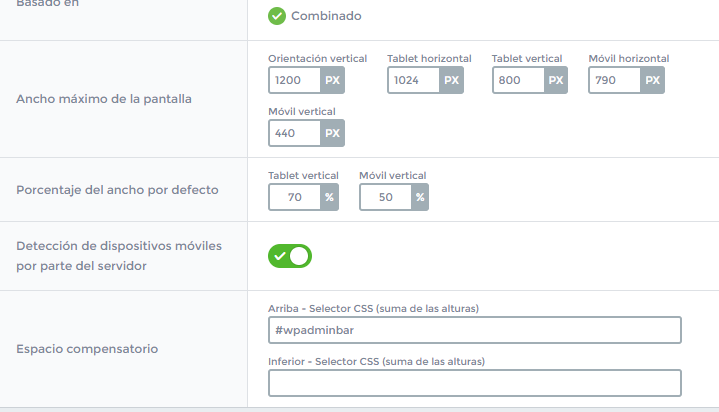The image size is (719, 412).
Task: Edit Tablet horizontal 1024 width field
Action: [413, 80]
